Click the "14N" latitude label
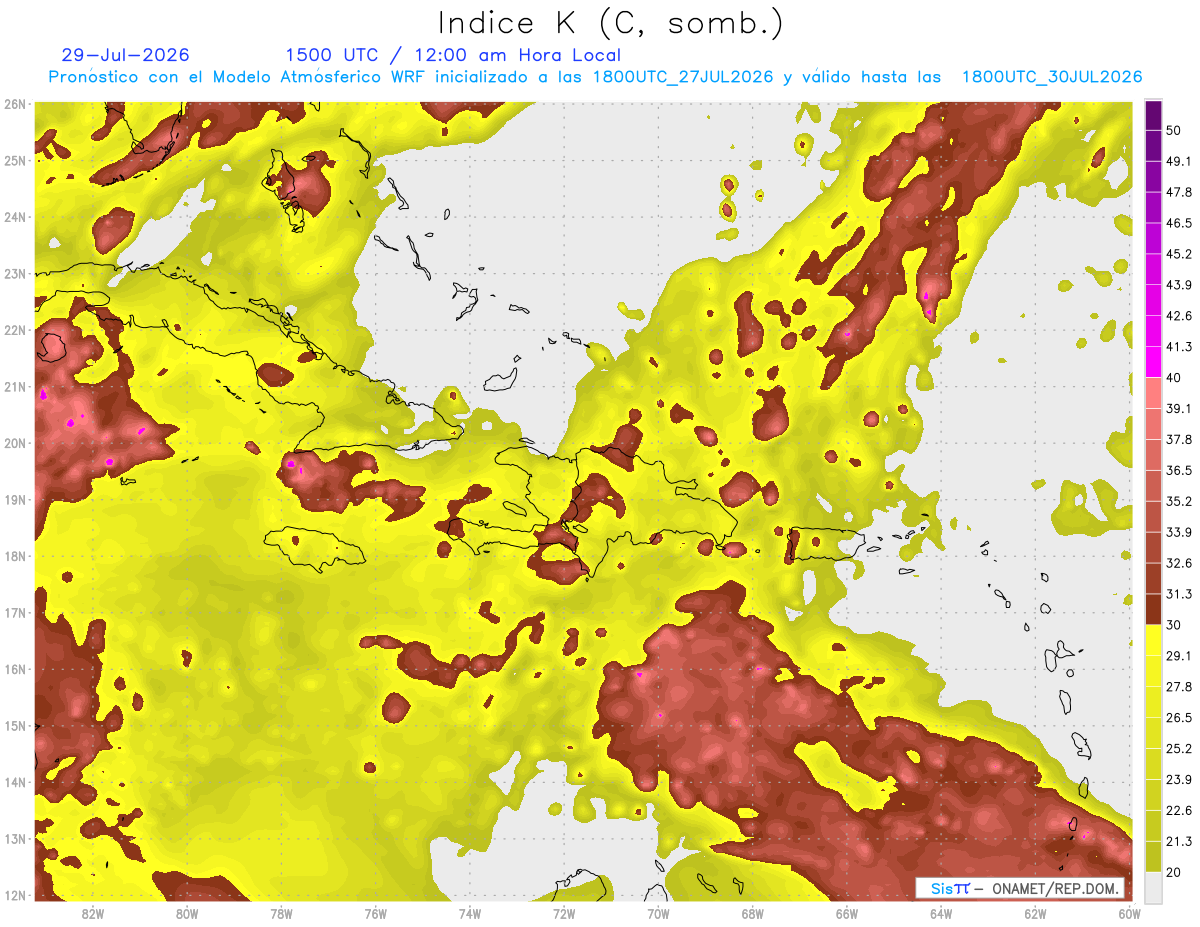1200x927 pixels. pyautogui.click(x=15, y=782)
